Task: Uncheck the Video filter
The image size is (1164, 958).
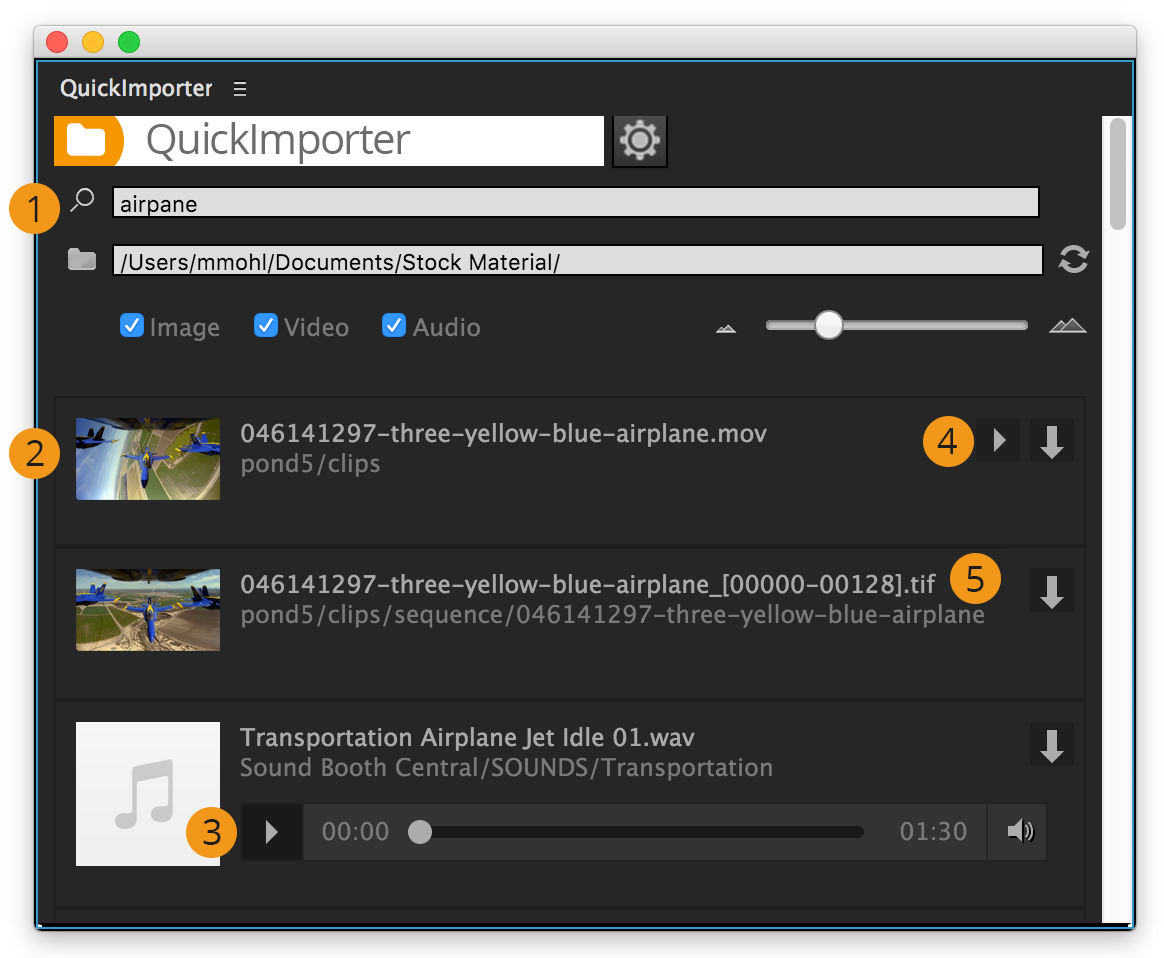Action: pyautogui.click(x=265, y=325)
